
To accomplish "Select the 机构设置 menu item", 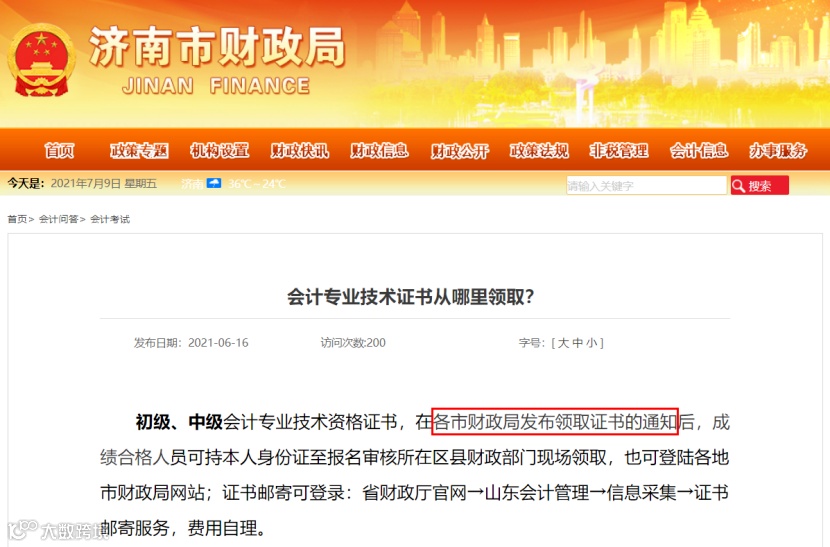I will [219, 151].
